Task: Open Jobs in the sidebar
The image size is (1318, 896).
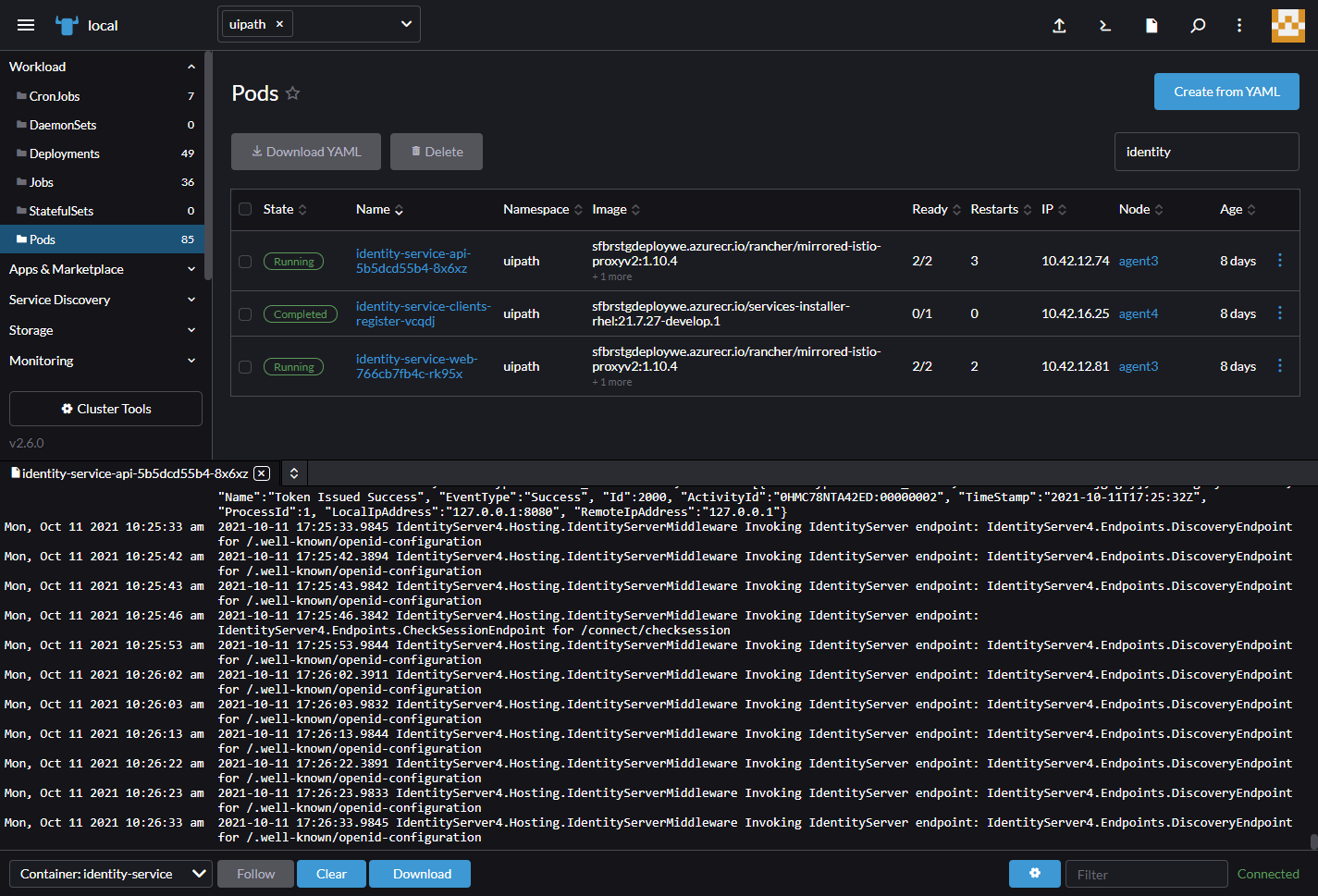Action: tap(102, 182)
